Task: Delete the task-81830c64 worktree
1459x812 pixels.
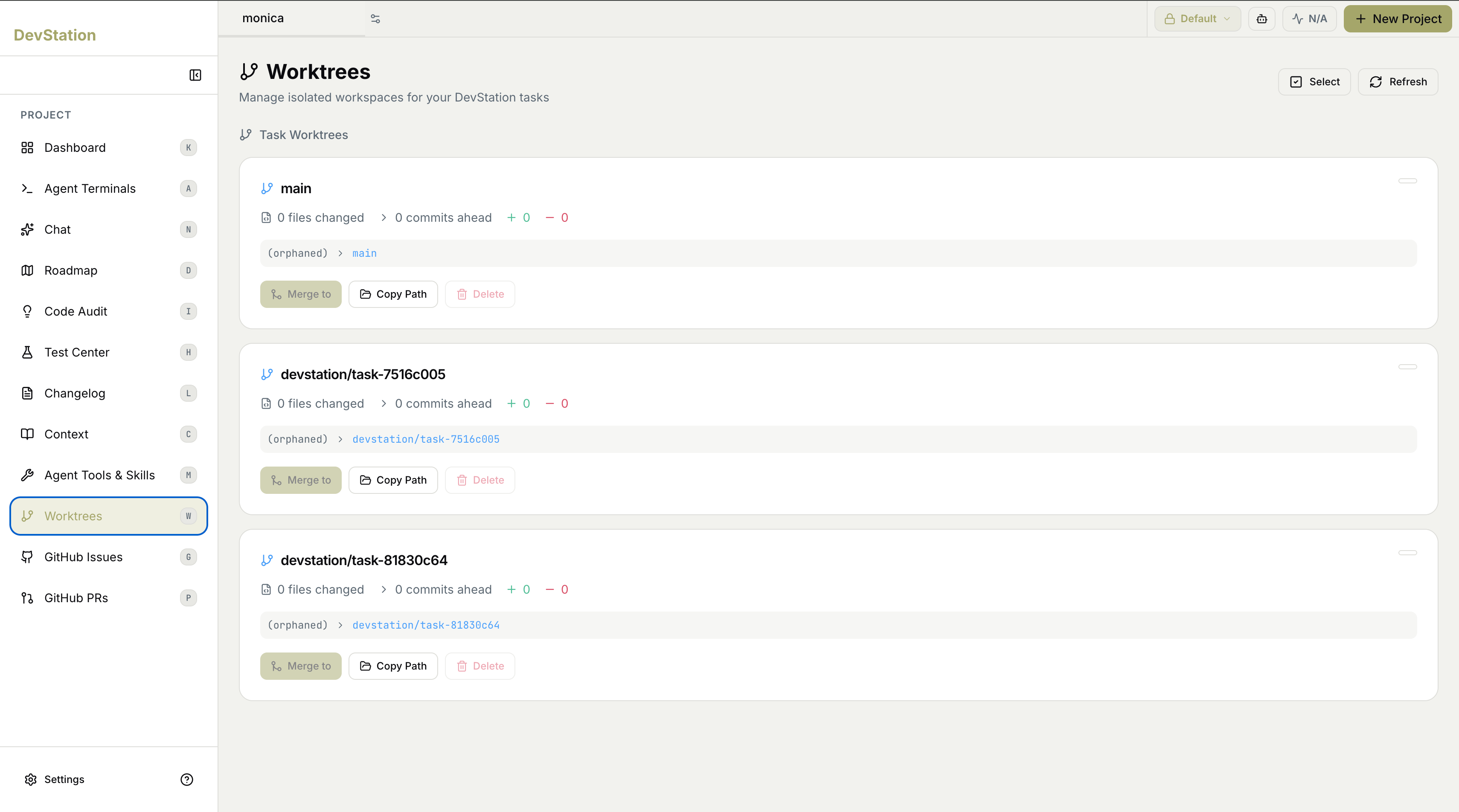Action: [x=480, y=666]
